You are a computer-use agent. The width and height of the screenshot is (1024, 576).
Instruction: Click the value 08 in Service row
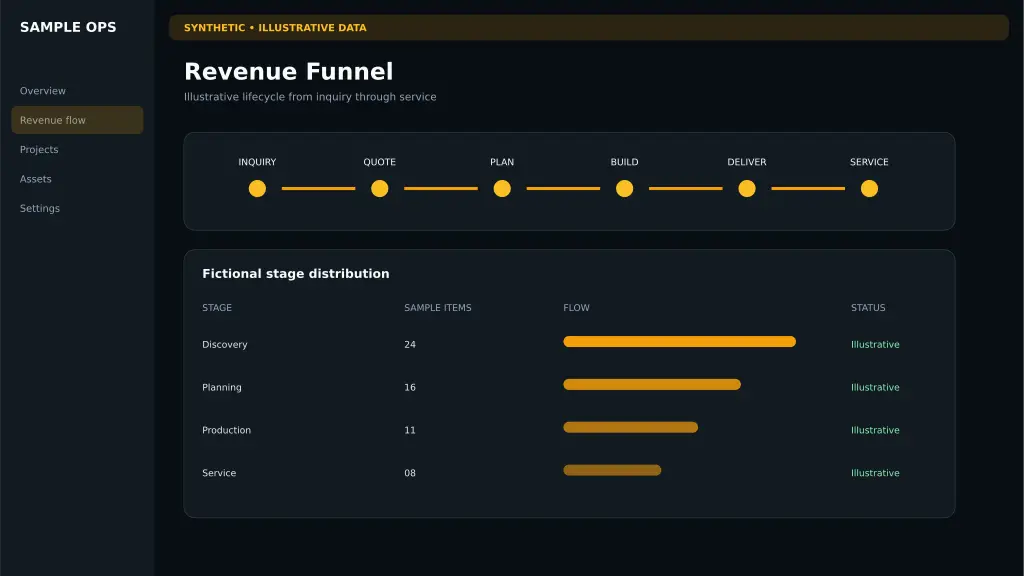pos(409,473)
